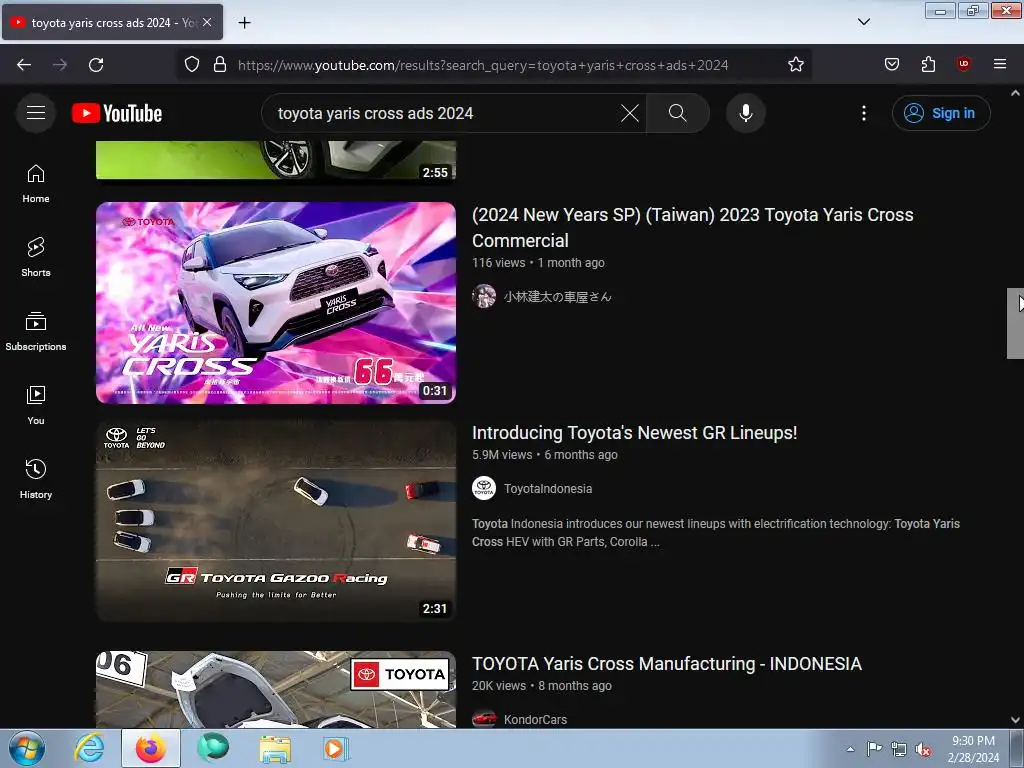Open the clock showing 9:30 PM
1024x768 pixels.
coord(973,749)
